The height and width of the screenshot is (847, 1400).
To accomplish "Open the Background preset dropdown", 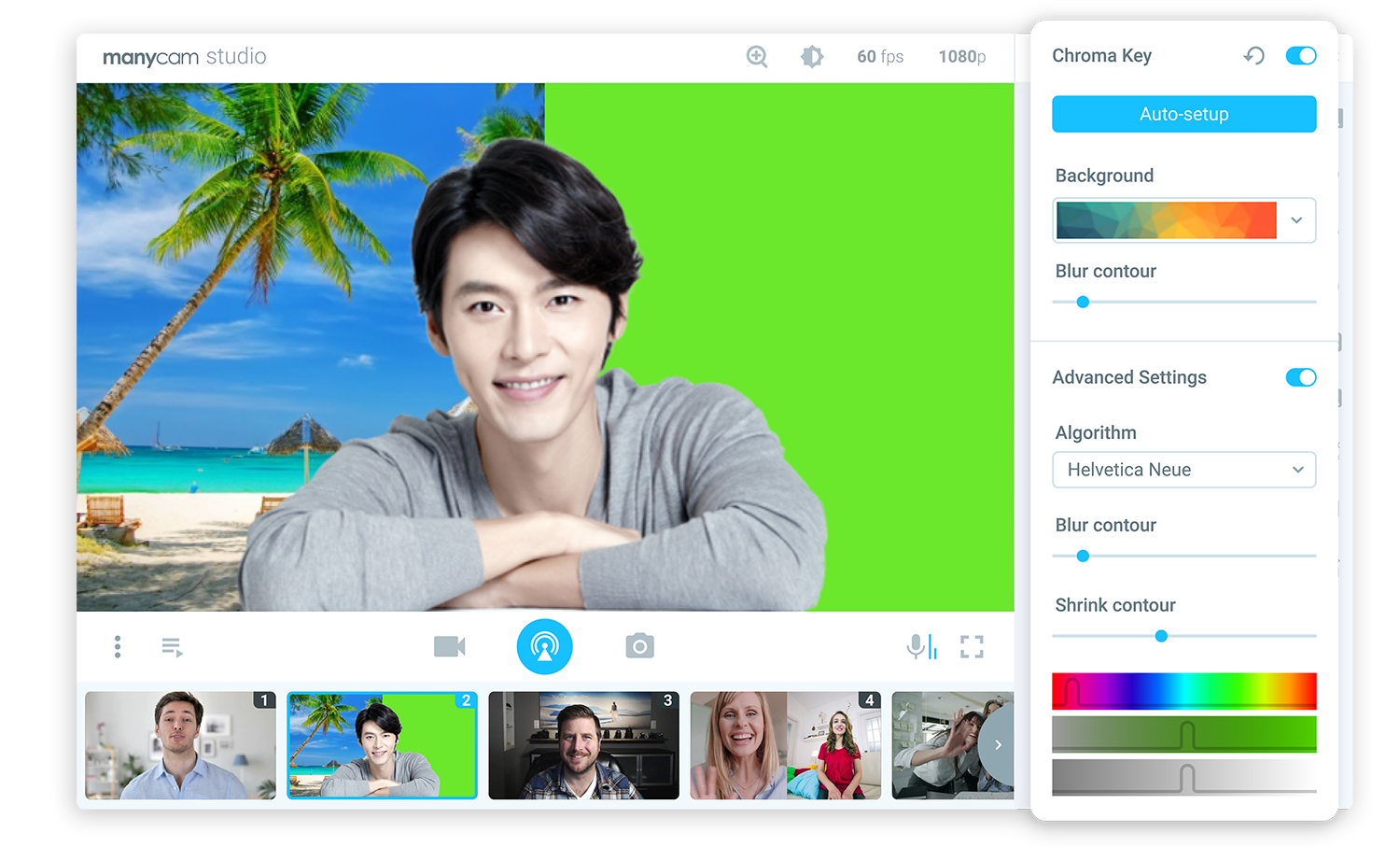I will [1295, 220].
